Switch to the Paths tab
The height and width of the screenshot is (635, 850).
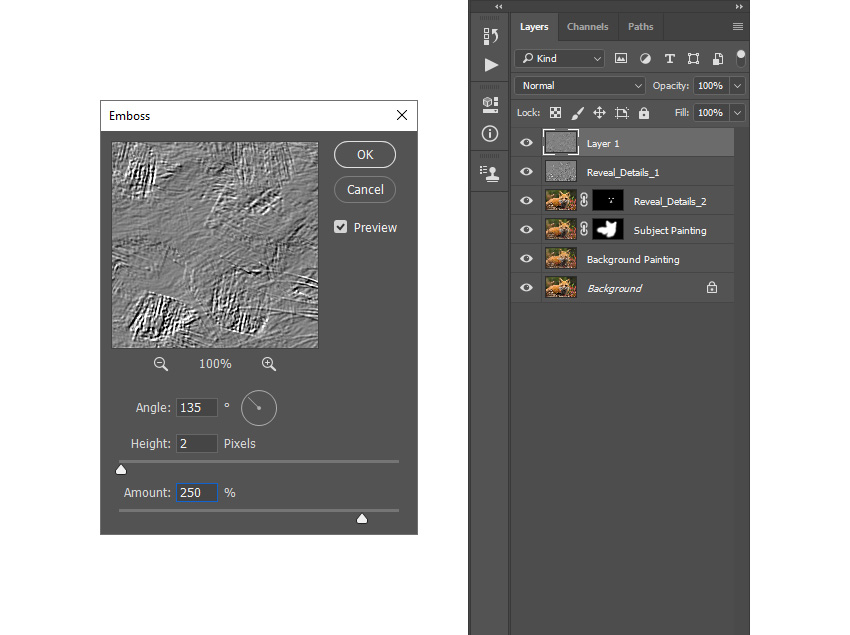[640, 27]
